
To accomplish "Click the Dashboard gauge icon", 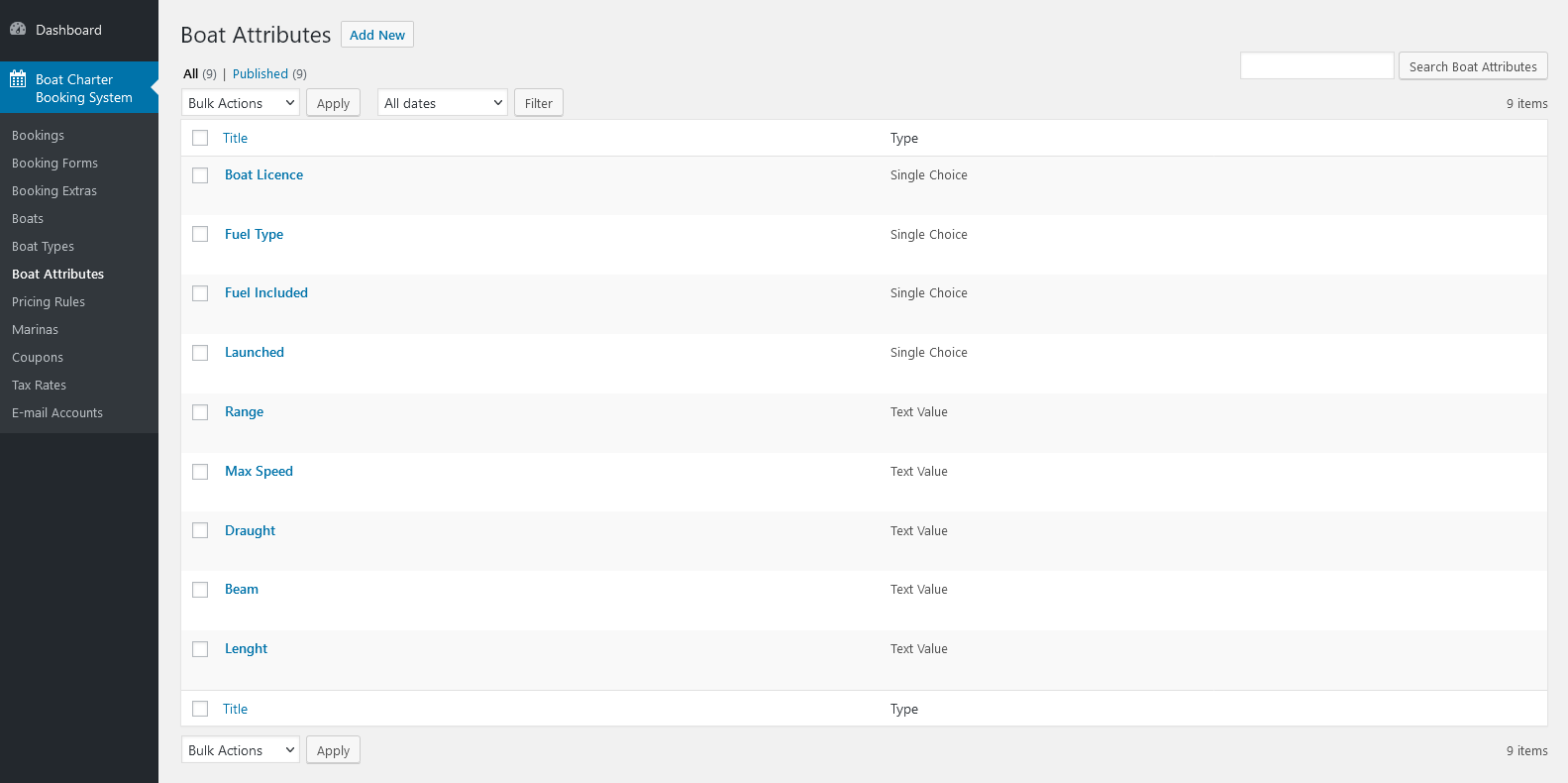I will pos(18,30).
